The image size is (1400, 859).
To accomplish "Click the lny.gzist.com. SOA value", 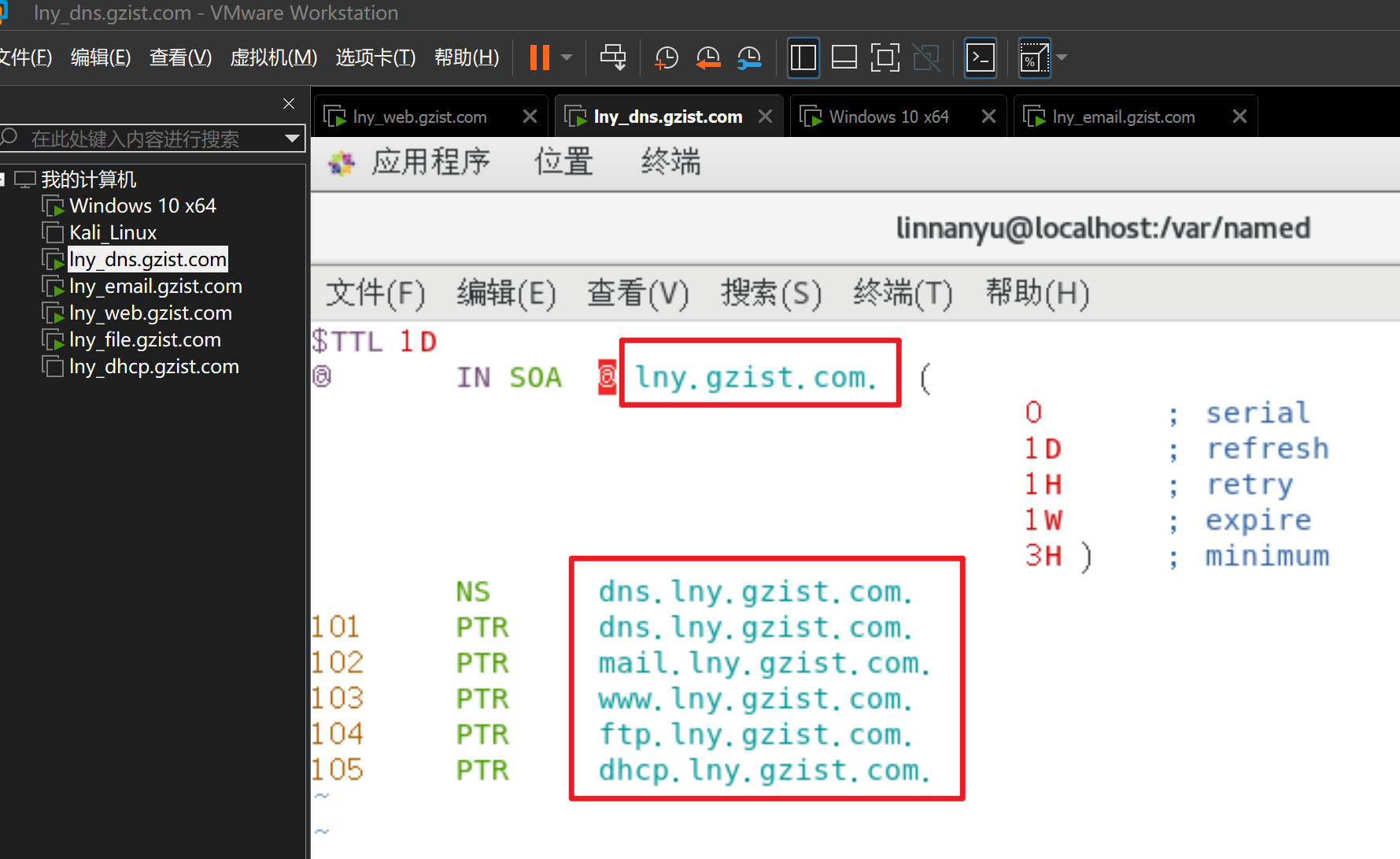I will coord(755,378).
